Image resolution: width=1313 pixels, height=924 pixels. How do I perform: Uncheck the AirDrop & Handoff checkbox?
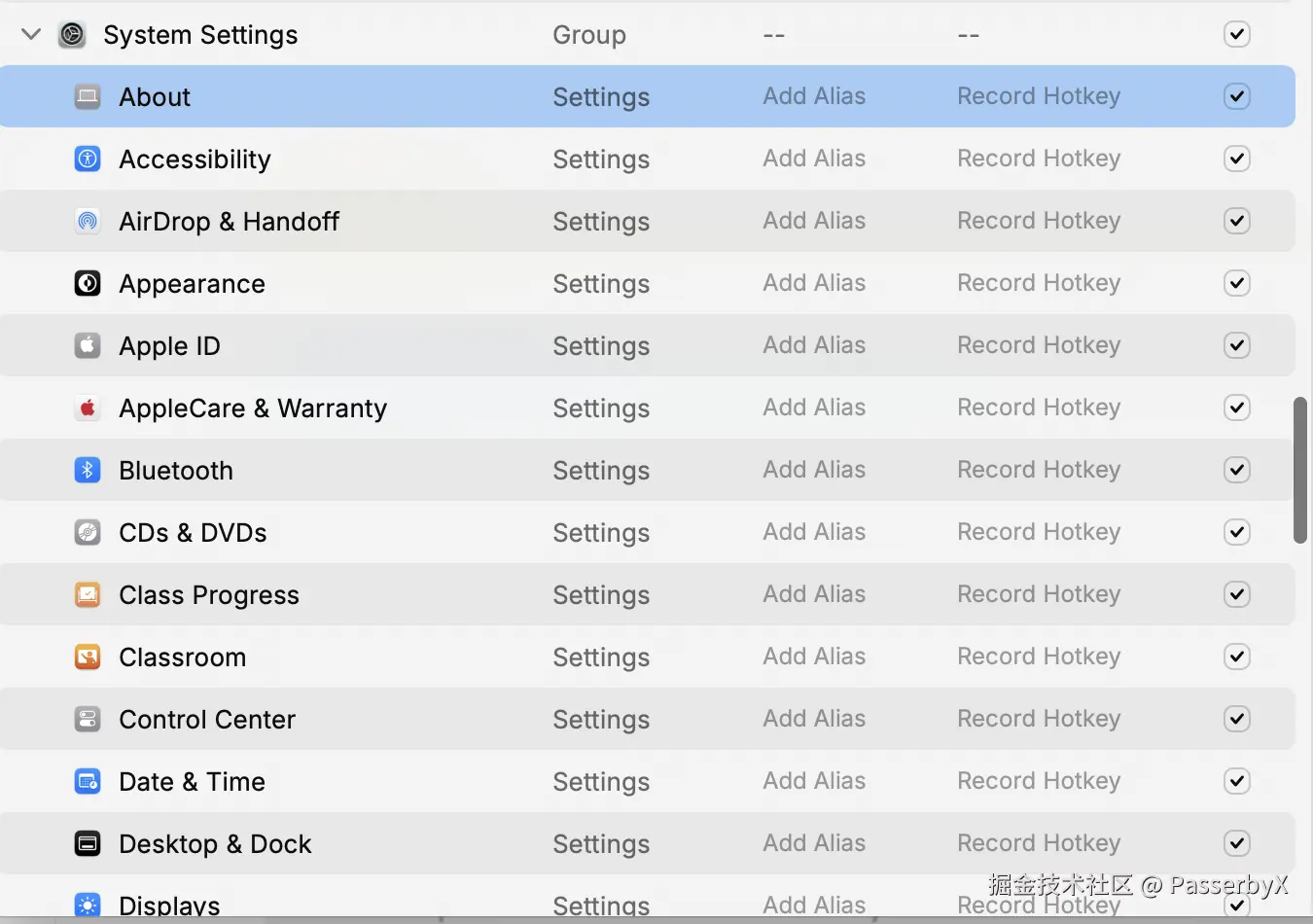[x=1236, y=221]
